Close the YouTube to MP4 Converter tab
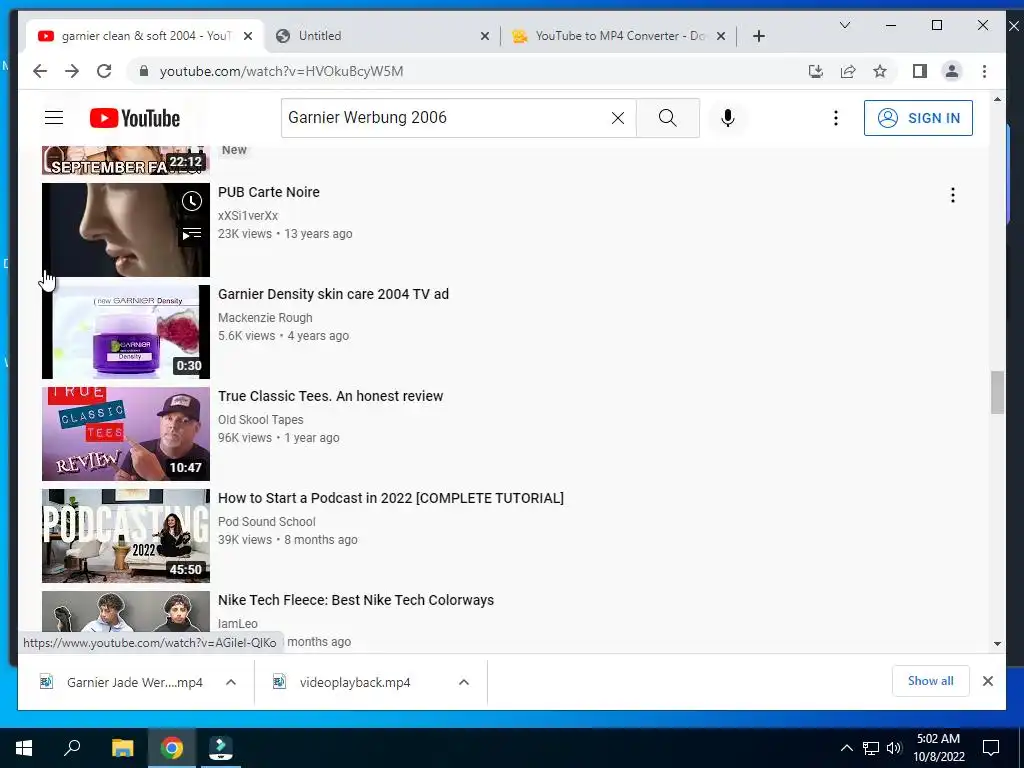Viewport: 1024px width, 768px height. pos(721,36)
